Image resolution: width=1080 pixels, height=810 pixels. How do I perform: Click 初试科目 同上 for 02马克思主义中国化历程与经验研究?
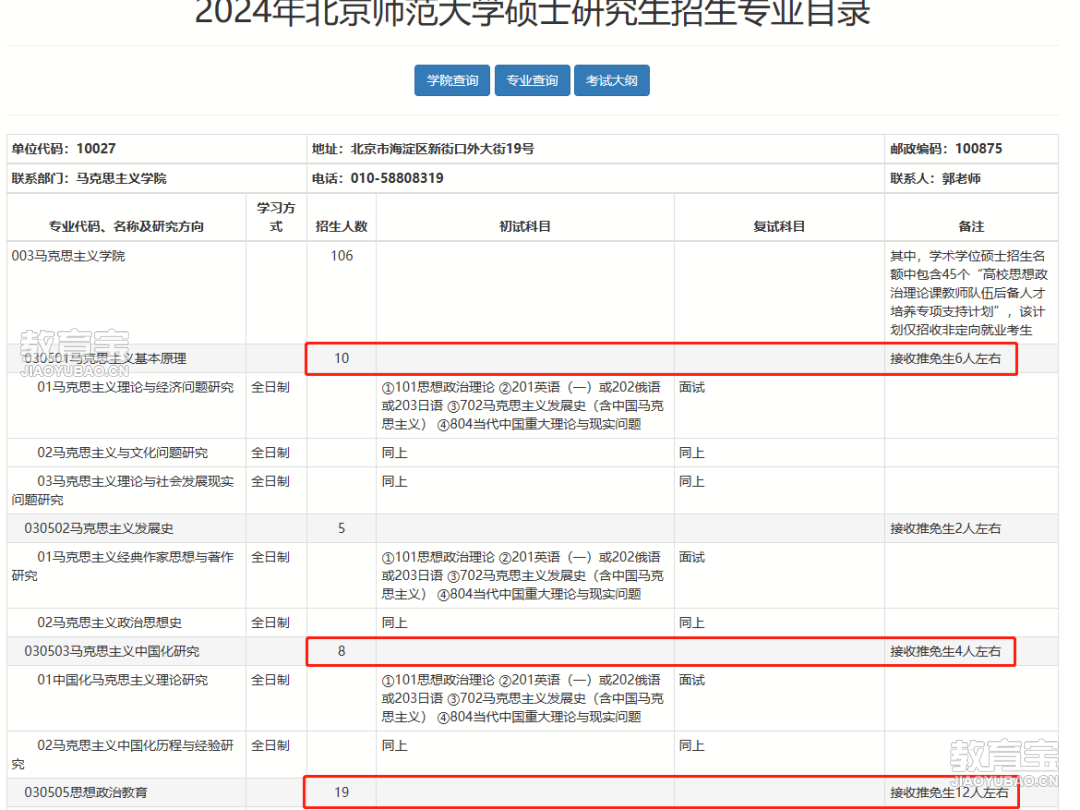pos(395,745)
